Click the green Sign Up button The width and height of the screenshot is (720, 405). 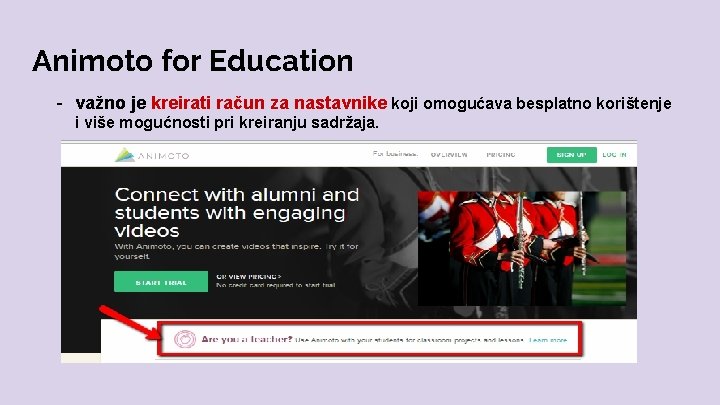572,155
